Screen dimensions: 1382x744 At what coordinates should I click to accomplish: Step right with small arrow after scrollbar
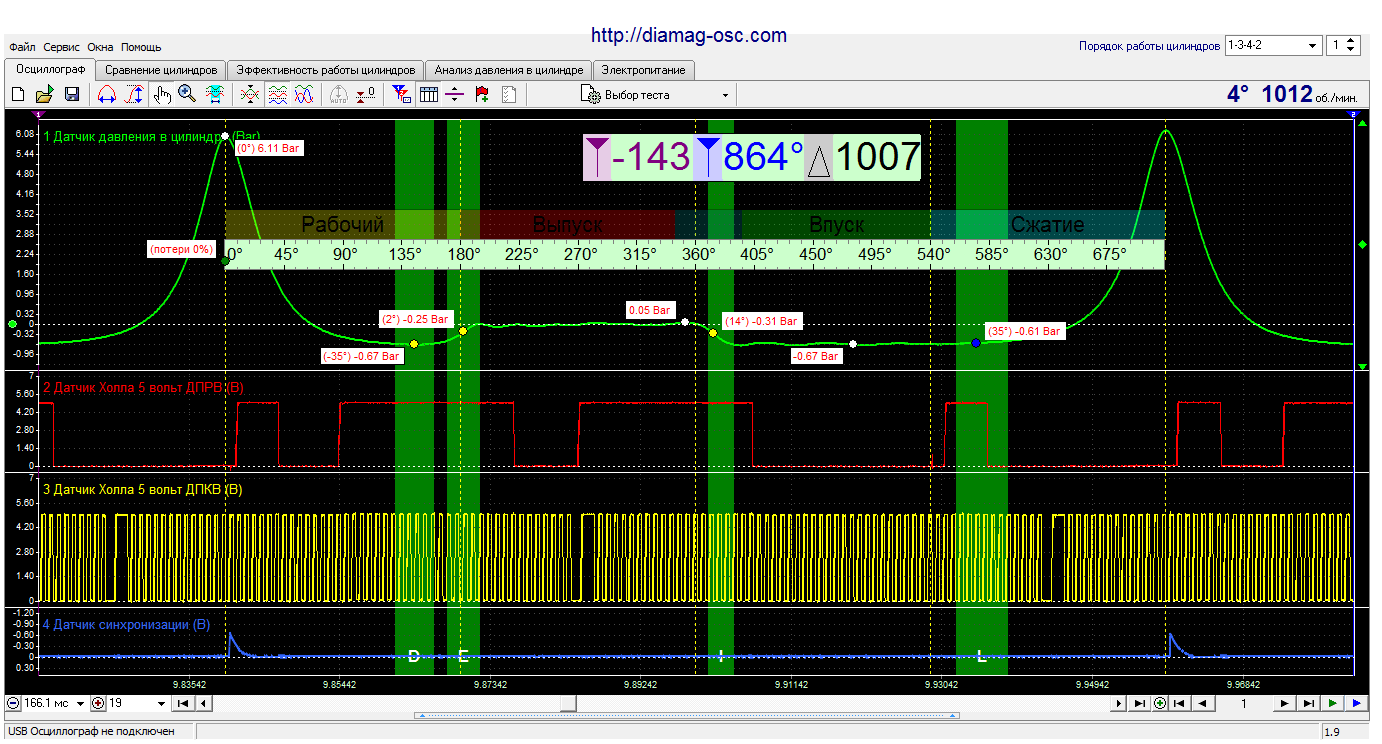click(1119, 704)
